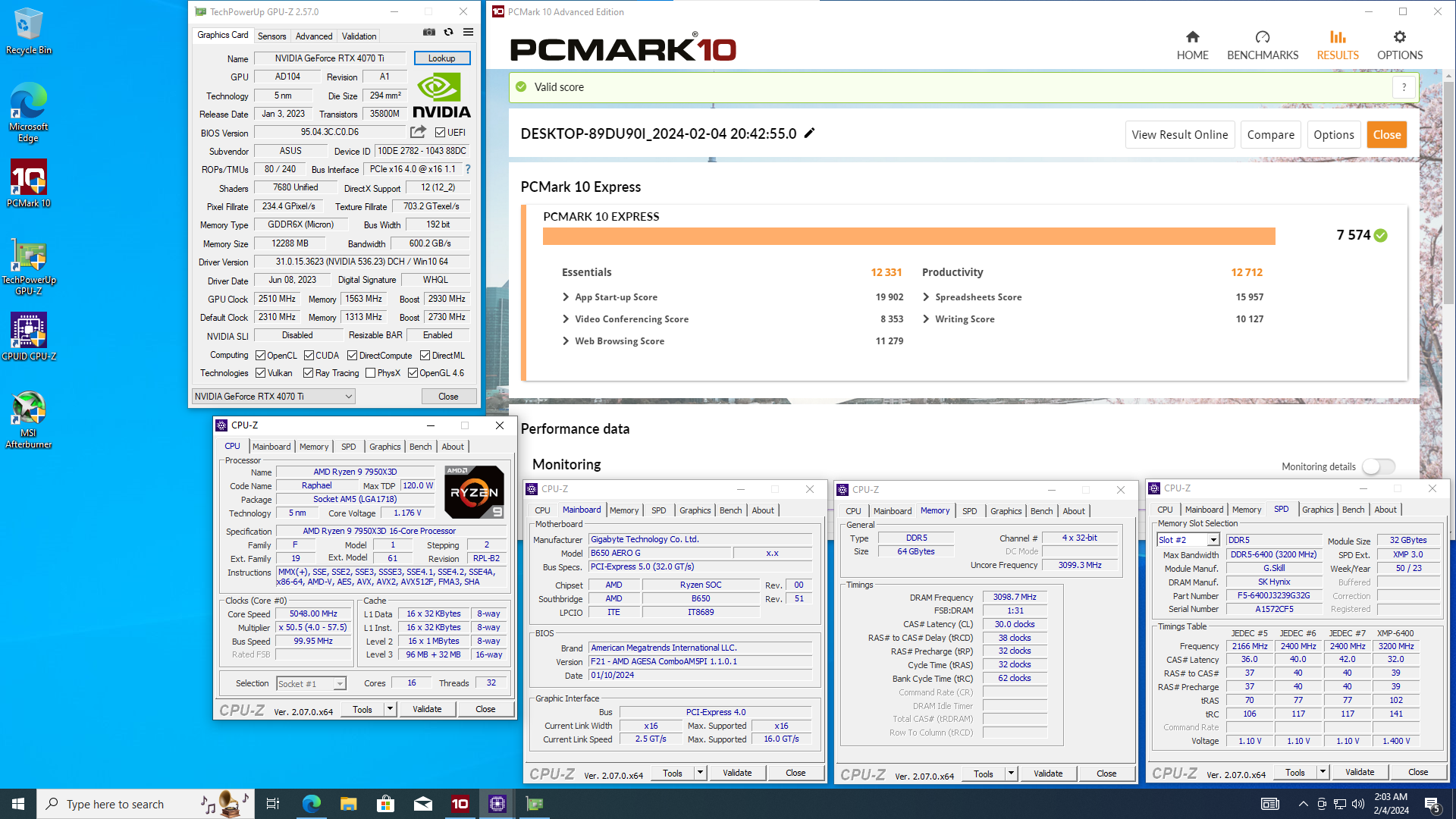Open Microsoft Store from the taskbar
This screenshot has width=1456, height=819.
(x=385, y=804)
